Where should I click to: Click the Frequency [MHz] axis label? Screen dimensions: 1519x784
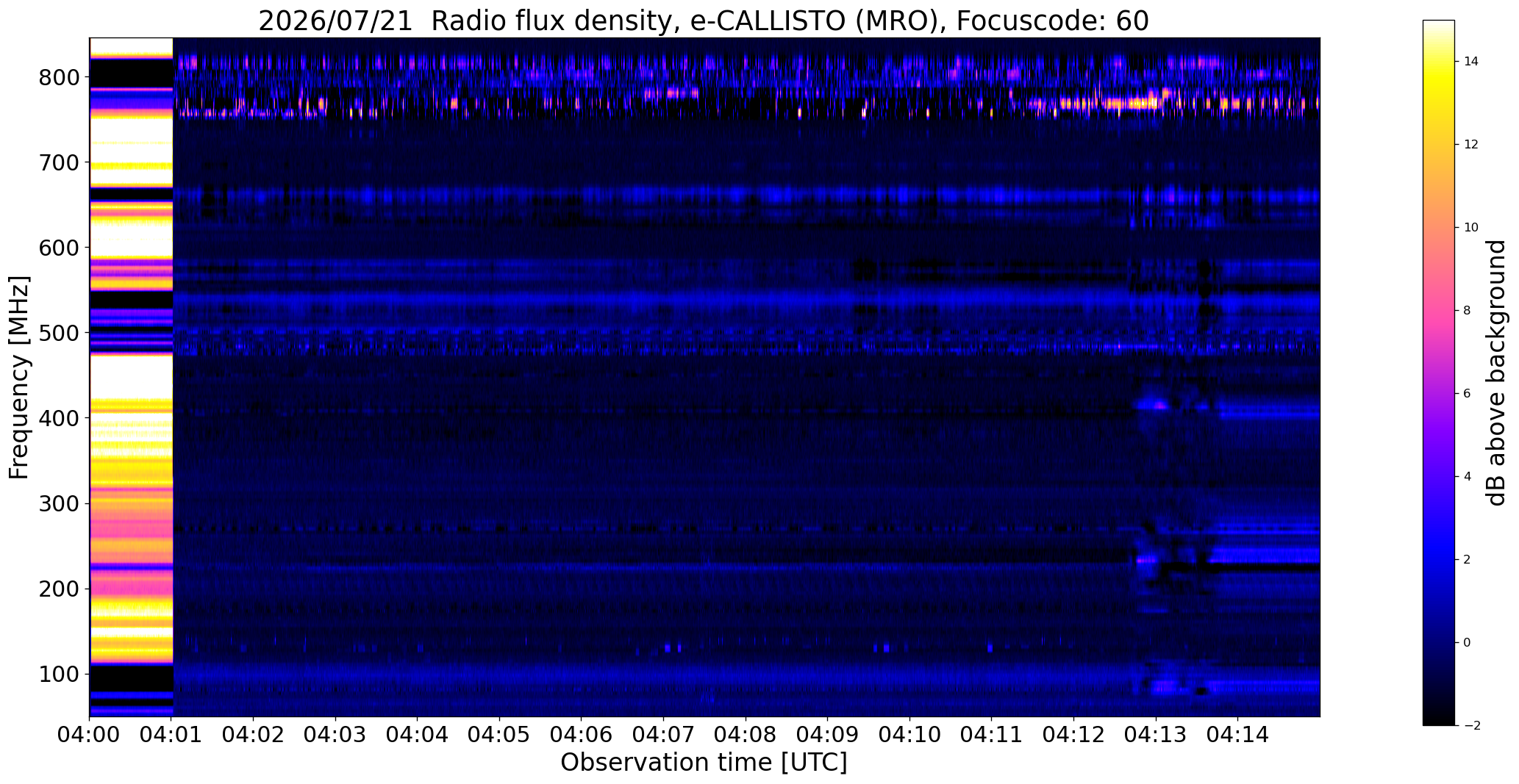[x=19, y=378]
